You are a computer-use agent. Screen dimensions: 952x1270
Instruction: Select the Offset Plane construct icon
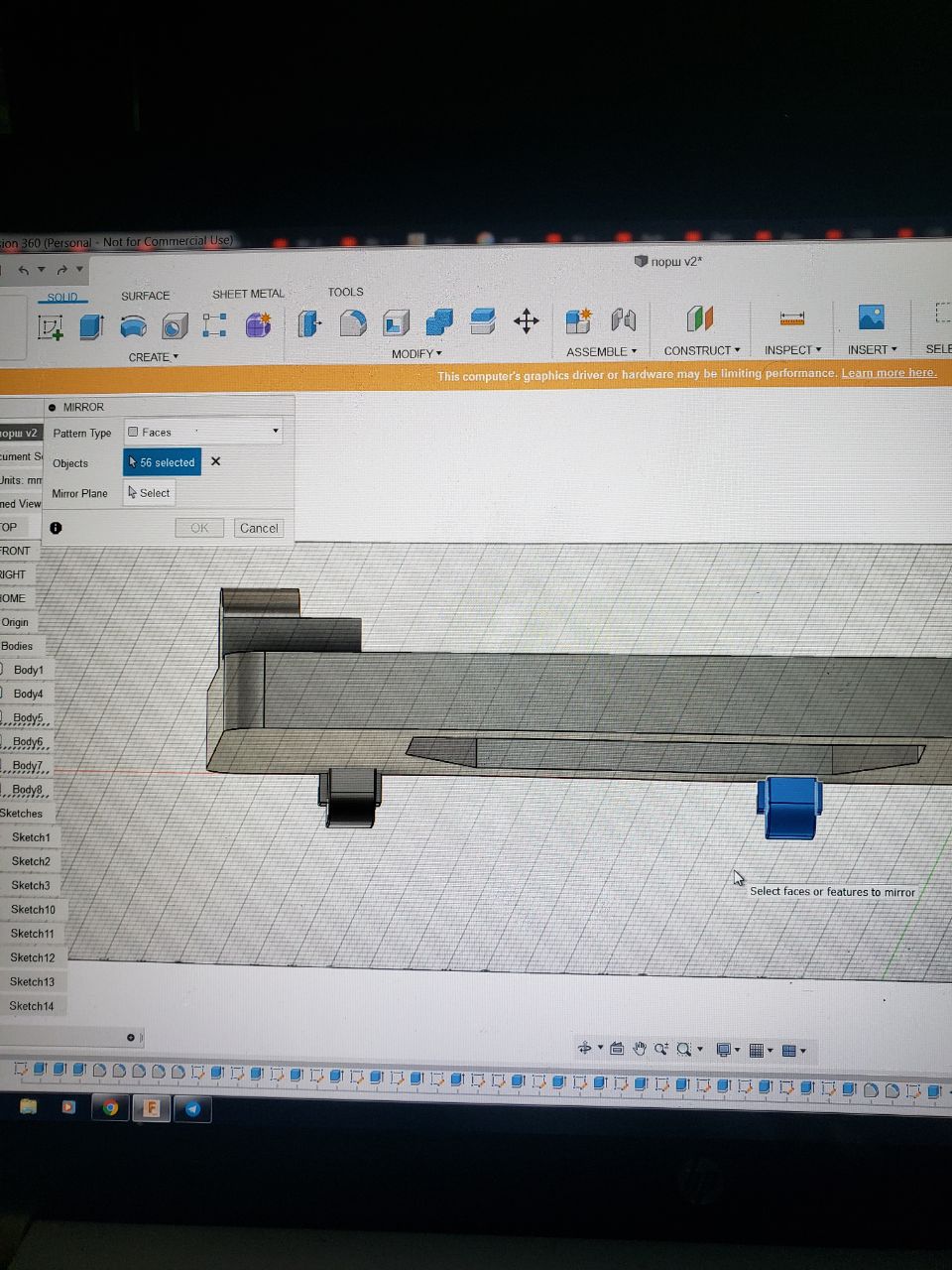point(700,317)
